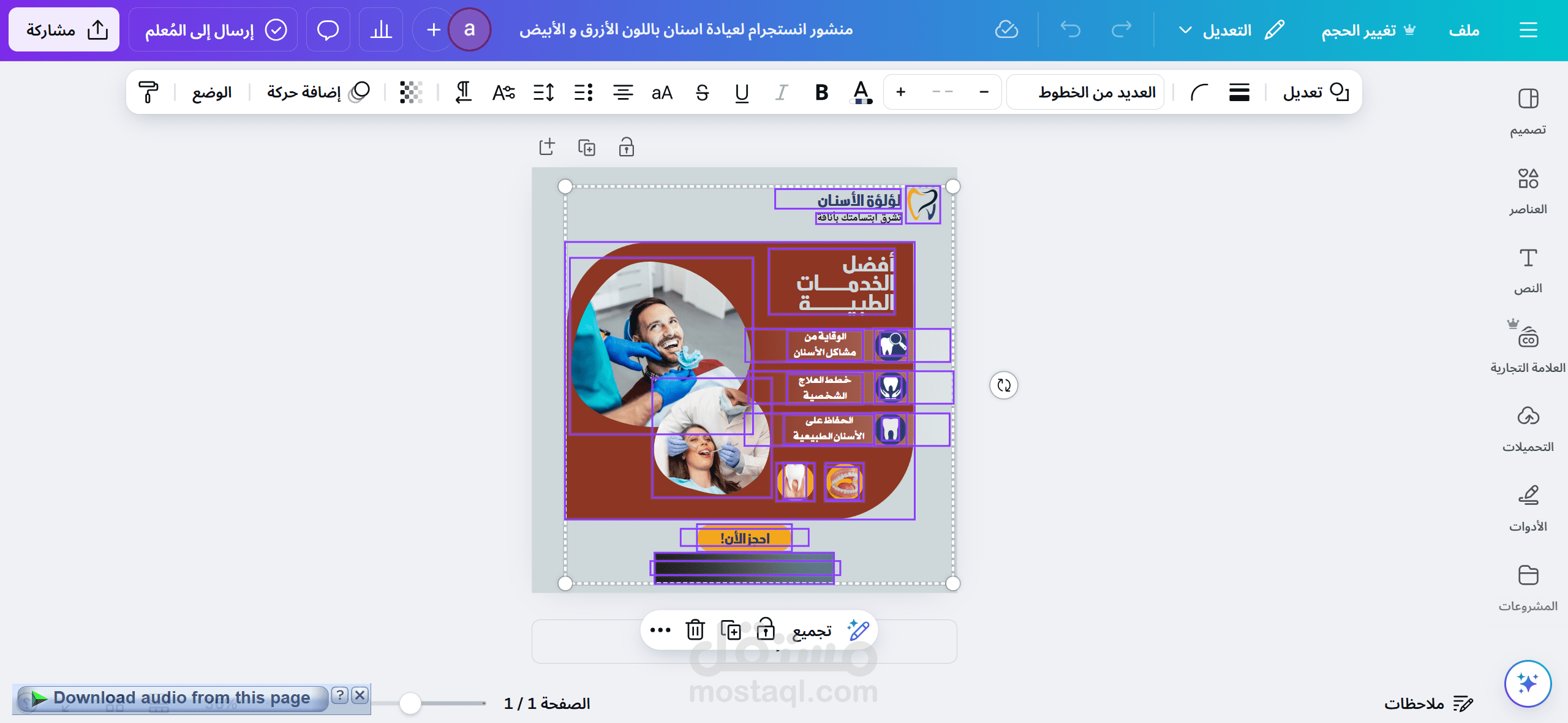Toggle underline formatting
Screen dimensions: 1568x723
point(742,93)
